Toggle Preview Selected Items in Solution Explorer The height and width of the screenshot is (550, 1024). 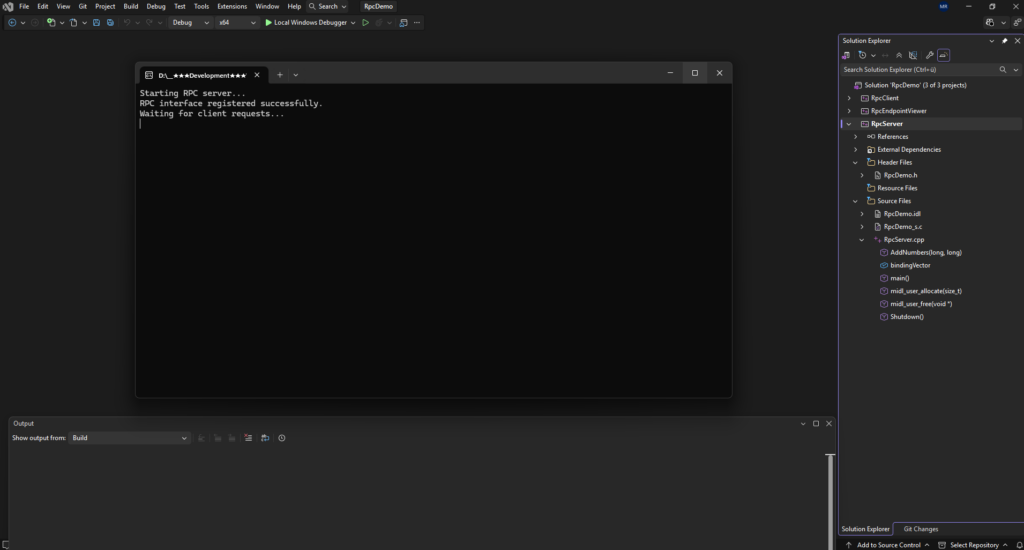tap(943, 56)
